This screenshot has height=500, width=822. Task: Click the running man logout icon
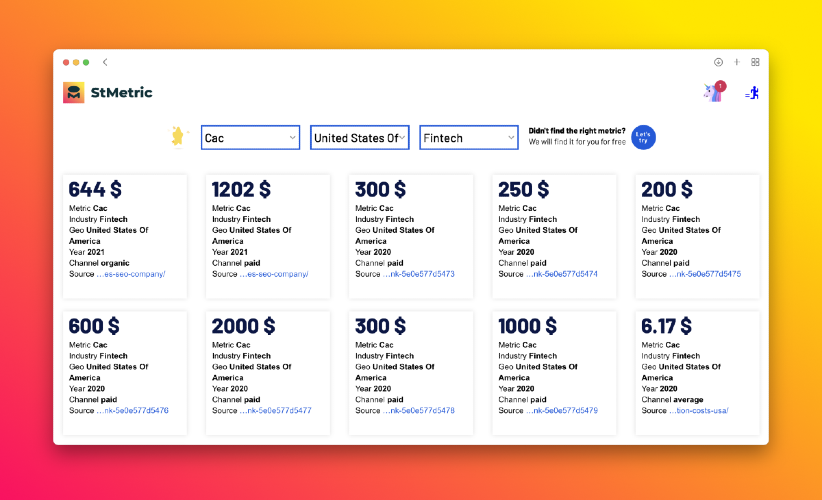(x=752, y=93)
